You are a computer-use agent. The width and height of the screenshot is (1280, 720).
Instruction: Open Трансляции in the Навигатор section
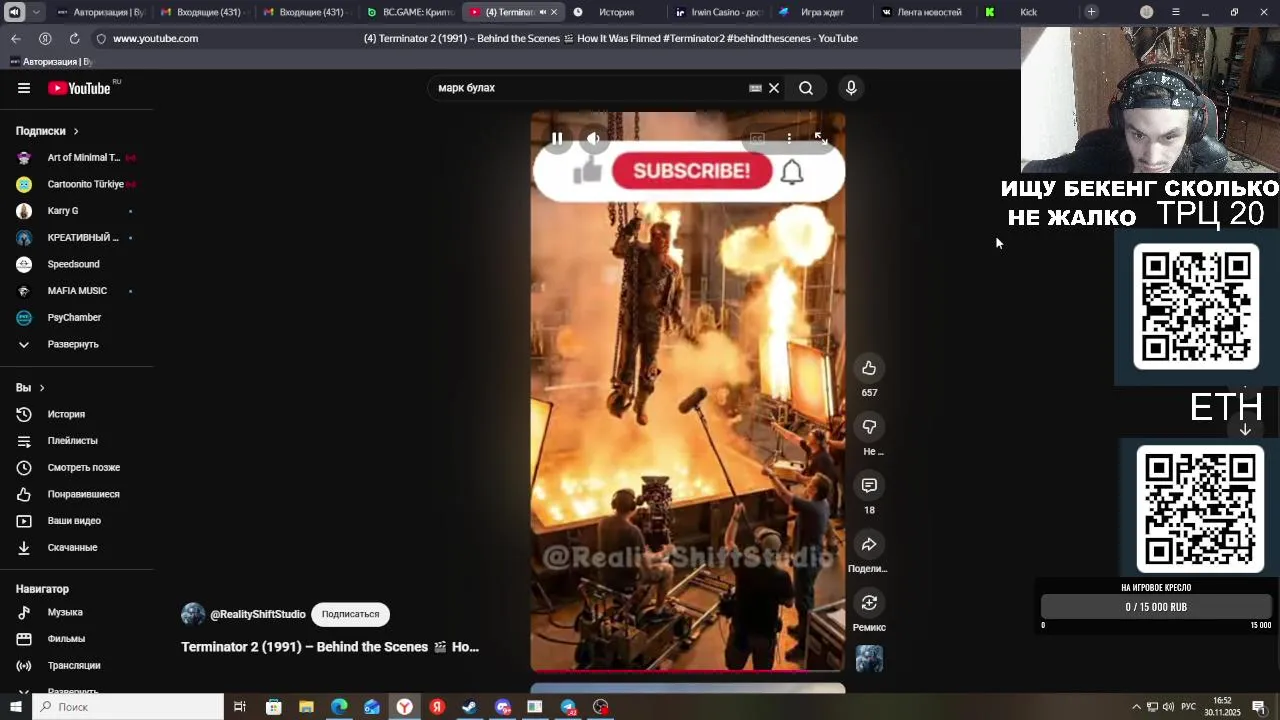pos(77,665)
